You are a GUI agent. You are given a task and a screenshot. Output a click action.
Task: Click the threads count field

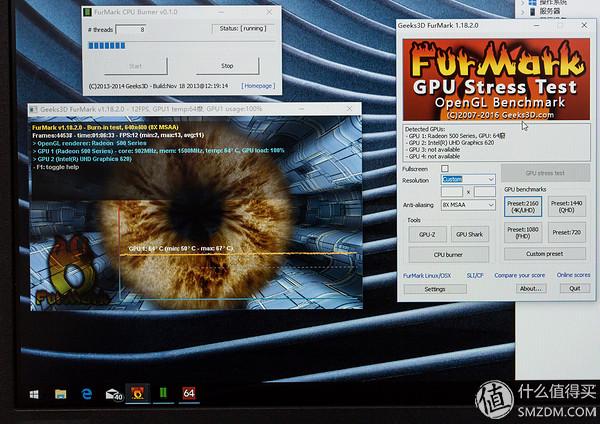pos(131,29)
